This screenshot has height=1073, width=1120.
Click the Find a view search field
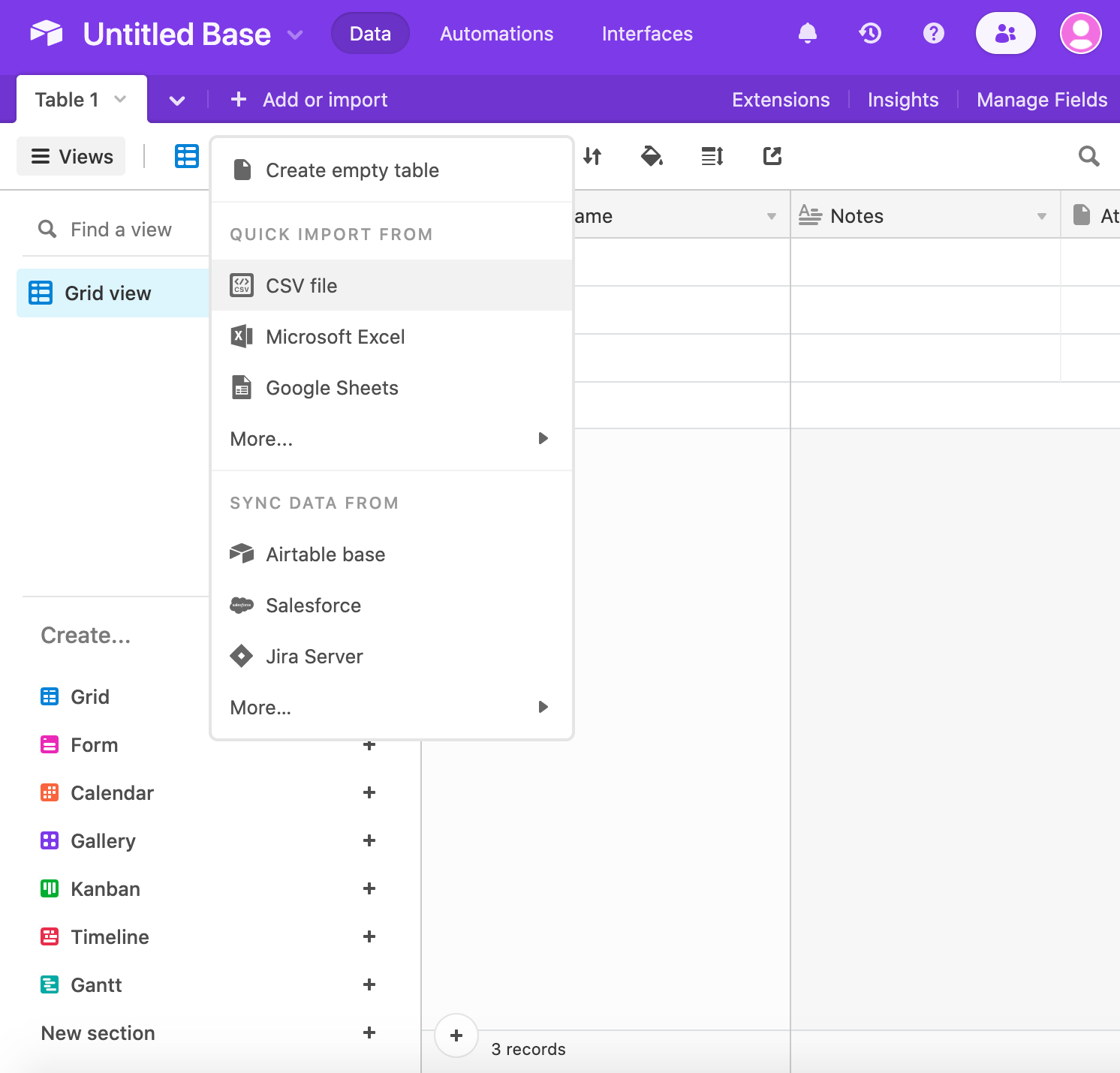pyautogui.click(x=120, y=230)
